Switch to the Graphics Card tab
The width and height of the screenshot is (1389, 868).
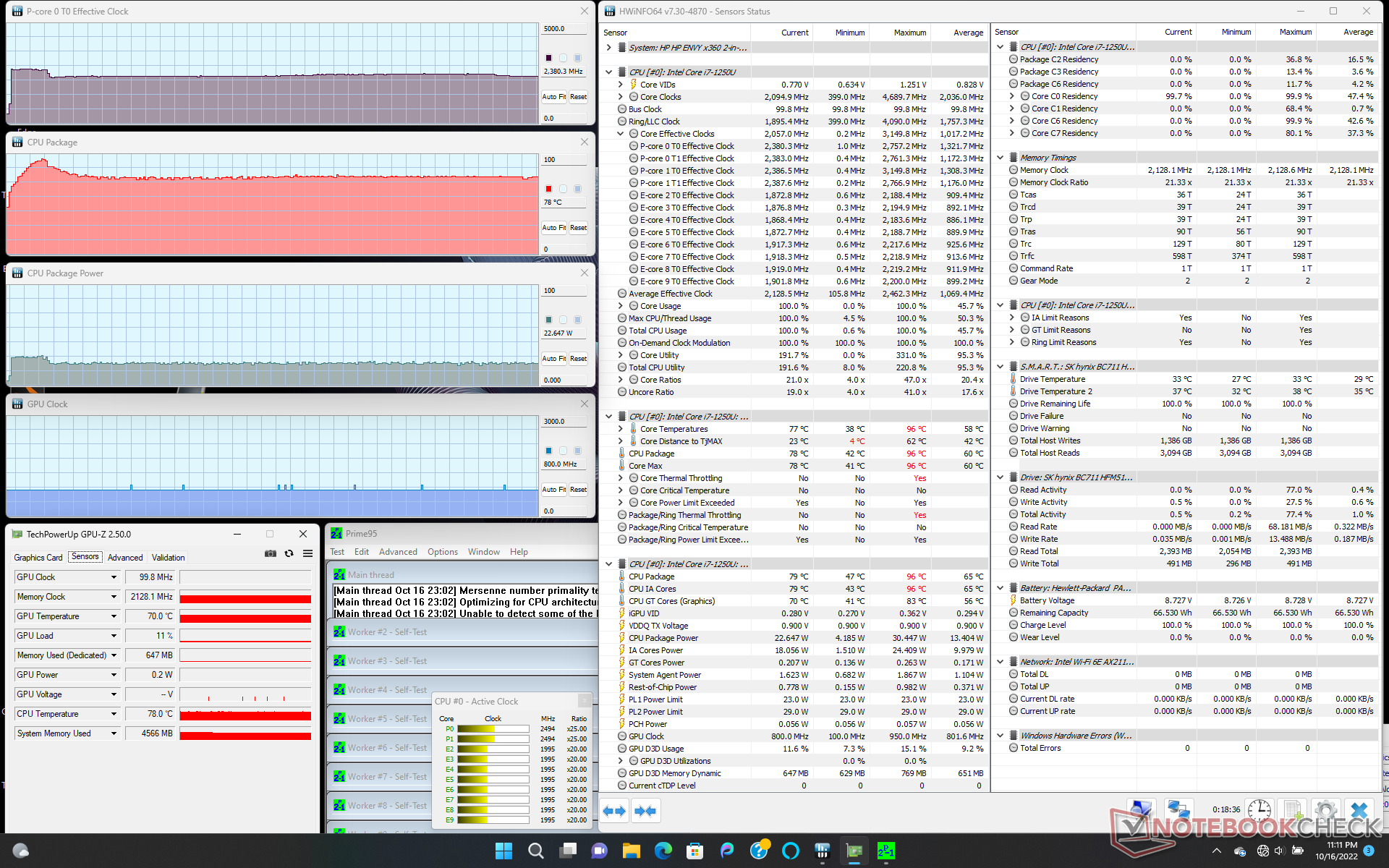[x=38, y=558]
